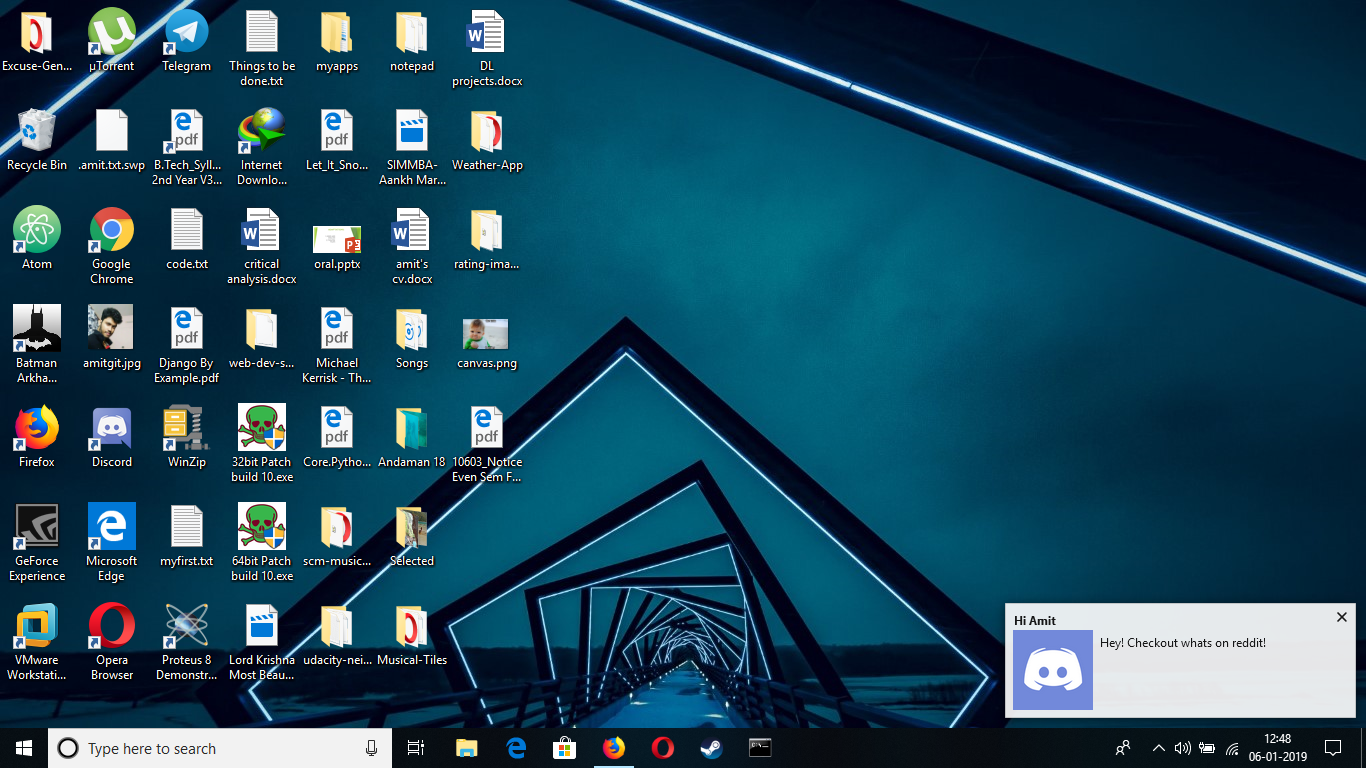Image resolution: width=1366 pixels, height=768 pixels.
Task: Open File Explorer from the taskbar
Action: click(x=466, y=748)
